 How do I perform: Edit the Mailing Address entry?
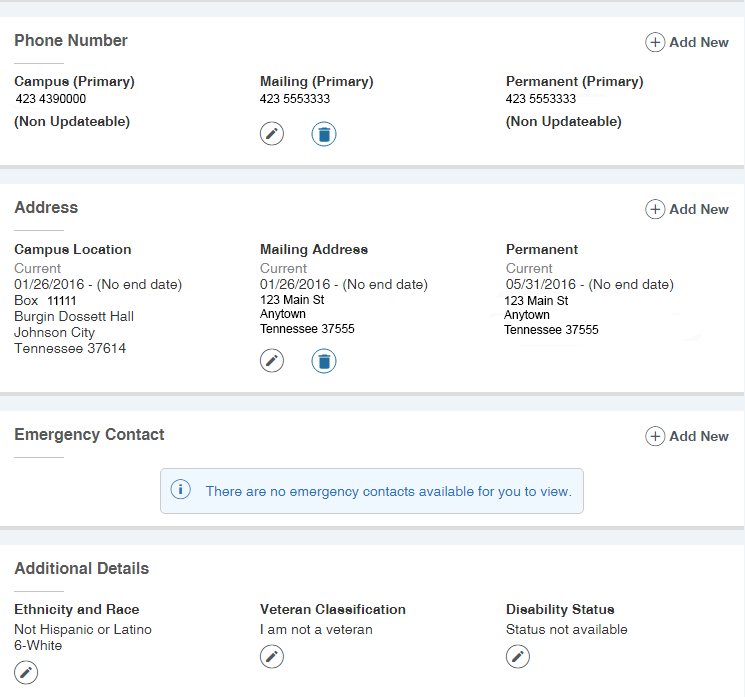coord(272,361)
